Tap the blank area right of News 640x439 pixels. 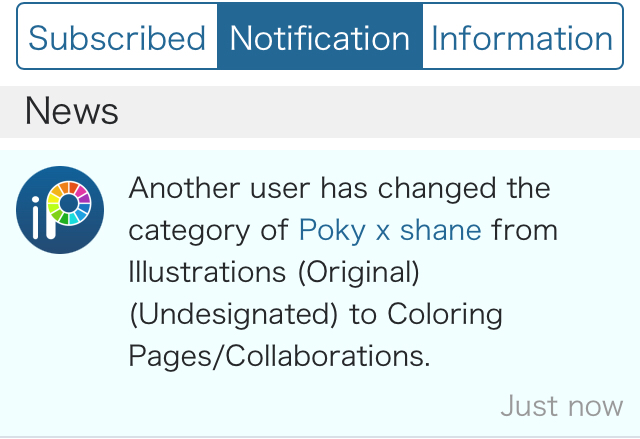click(400, 112)
